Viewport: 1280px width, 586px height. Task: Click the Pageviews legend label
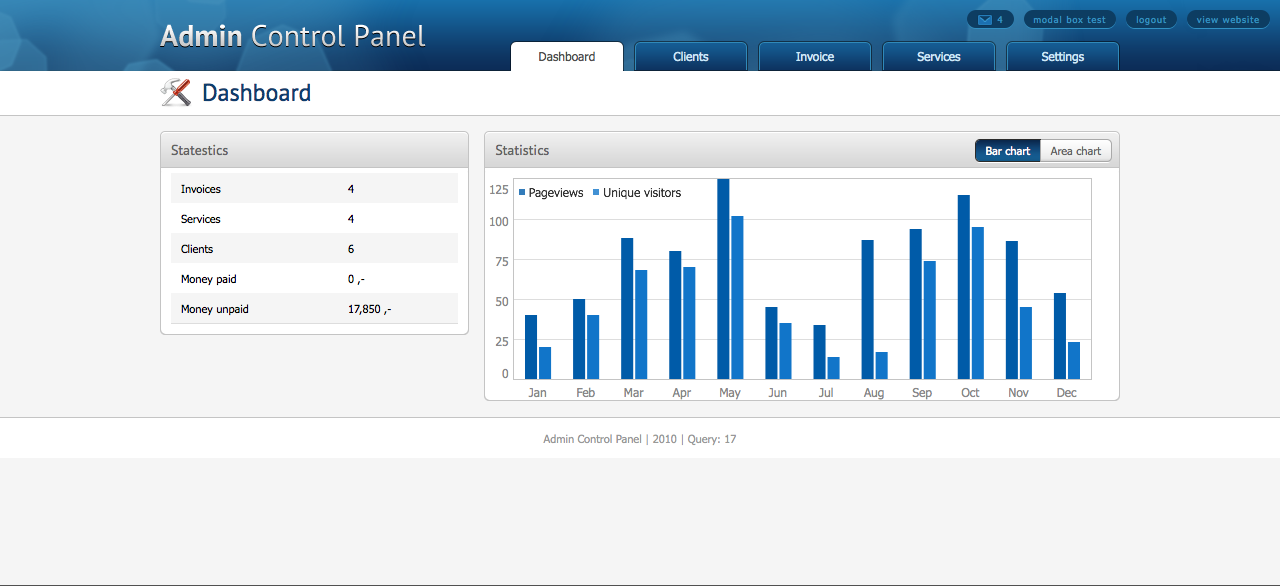point(556,193)
